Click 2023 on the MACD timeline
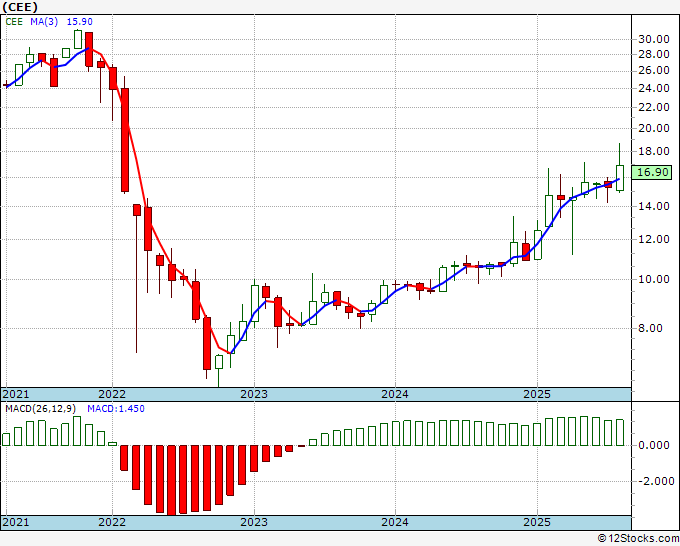680x546 pixels. tap(254, 522)
